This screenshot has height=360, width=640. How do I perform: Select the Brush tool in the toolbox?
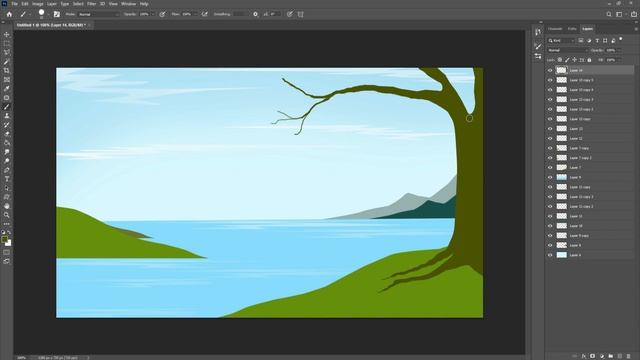click(7, 107)
